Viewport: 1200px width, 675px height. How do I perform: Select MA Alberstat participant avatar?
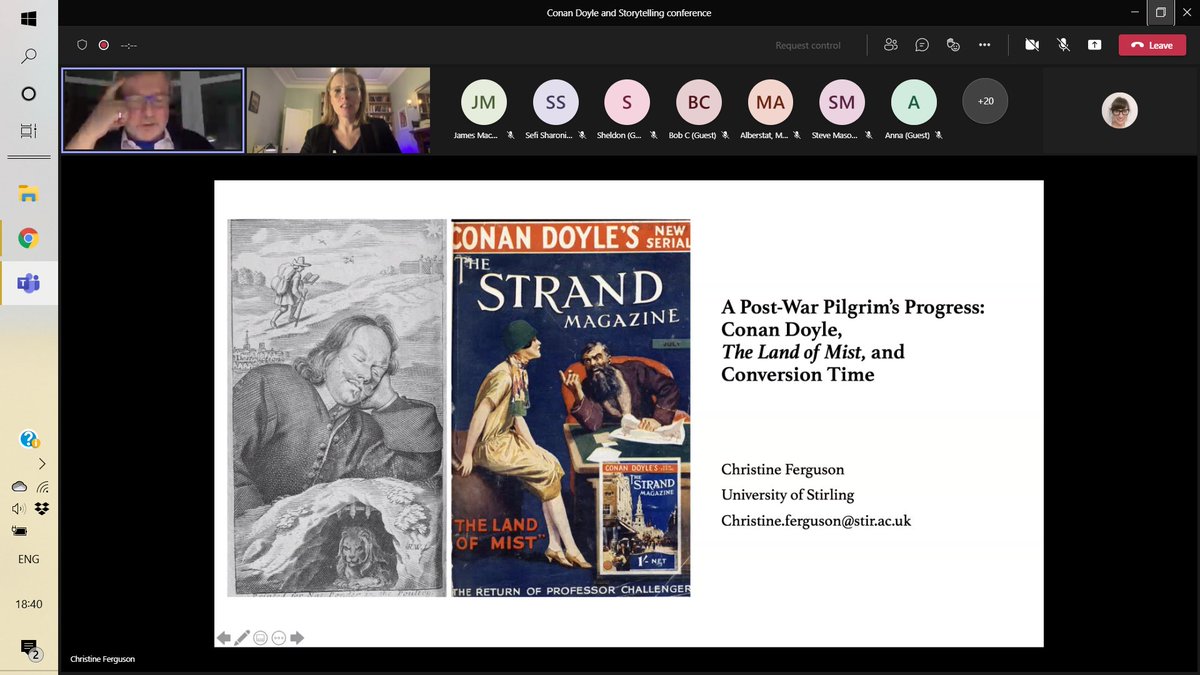tap(770, 102)
